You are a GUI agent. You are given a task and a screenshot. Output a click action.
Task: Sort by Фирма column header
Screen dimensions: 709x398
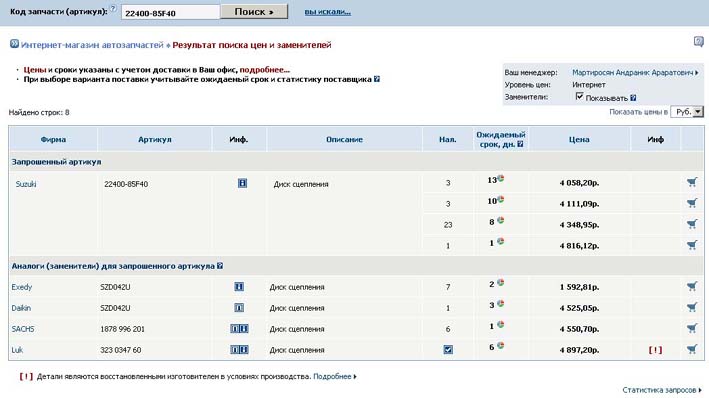click(x=53, y=139)
